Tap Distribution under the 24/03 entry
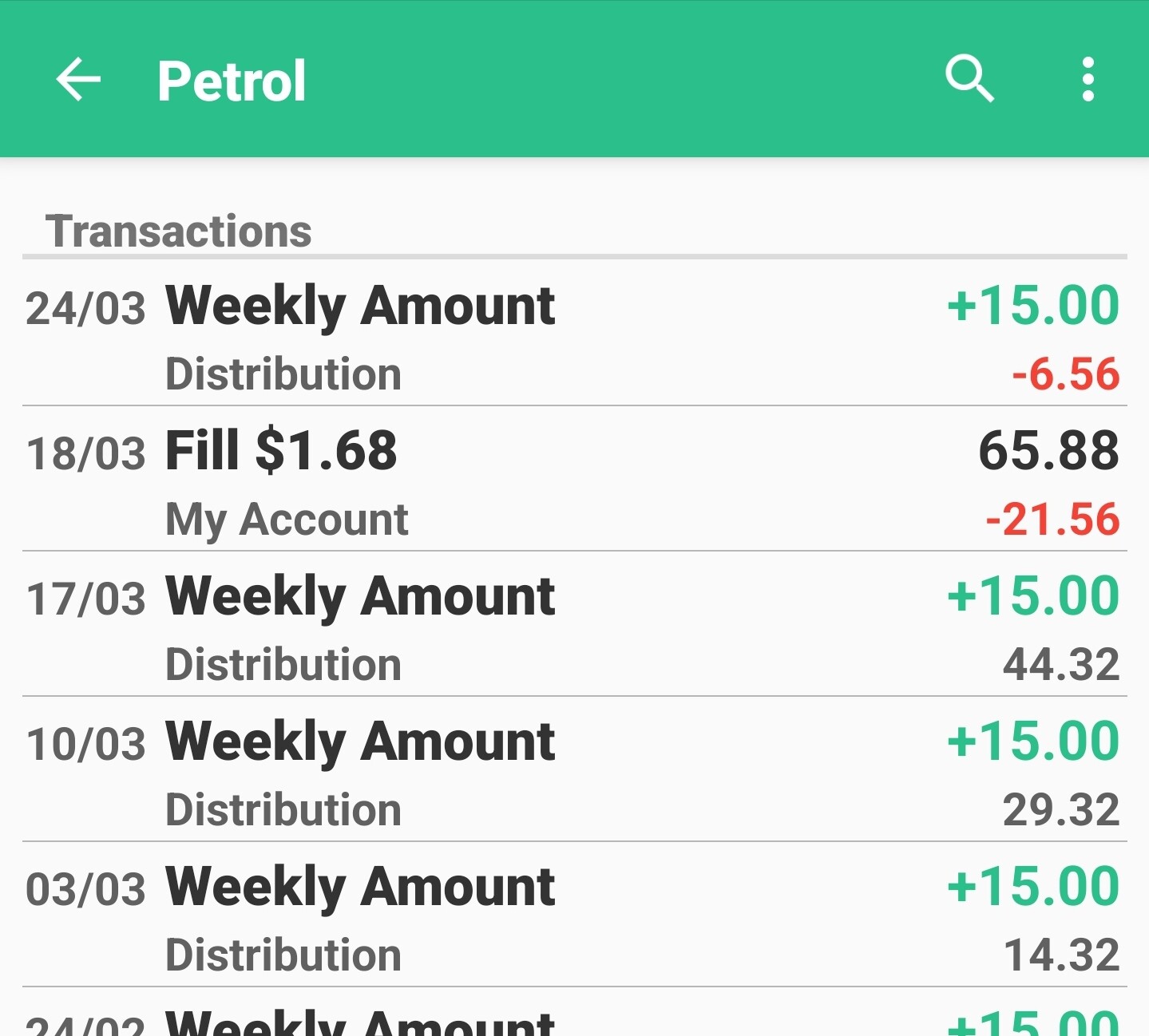 click(x=283, y=374)
